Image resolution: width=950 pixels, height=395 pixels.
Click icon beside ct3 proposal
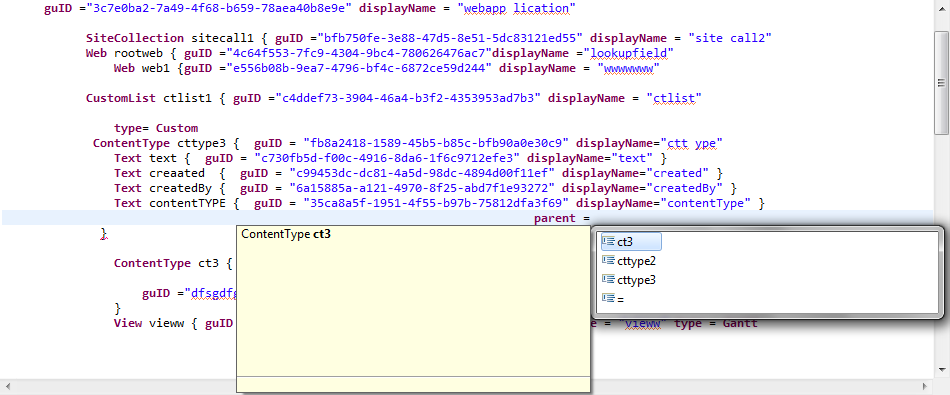point(608,241)
